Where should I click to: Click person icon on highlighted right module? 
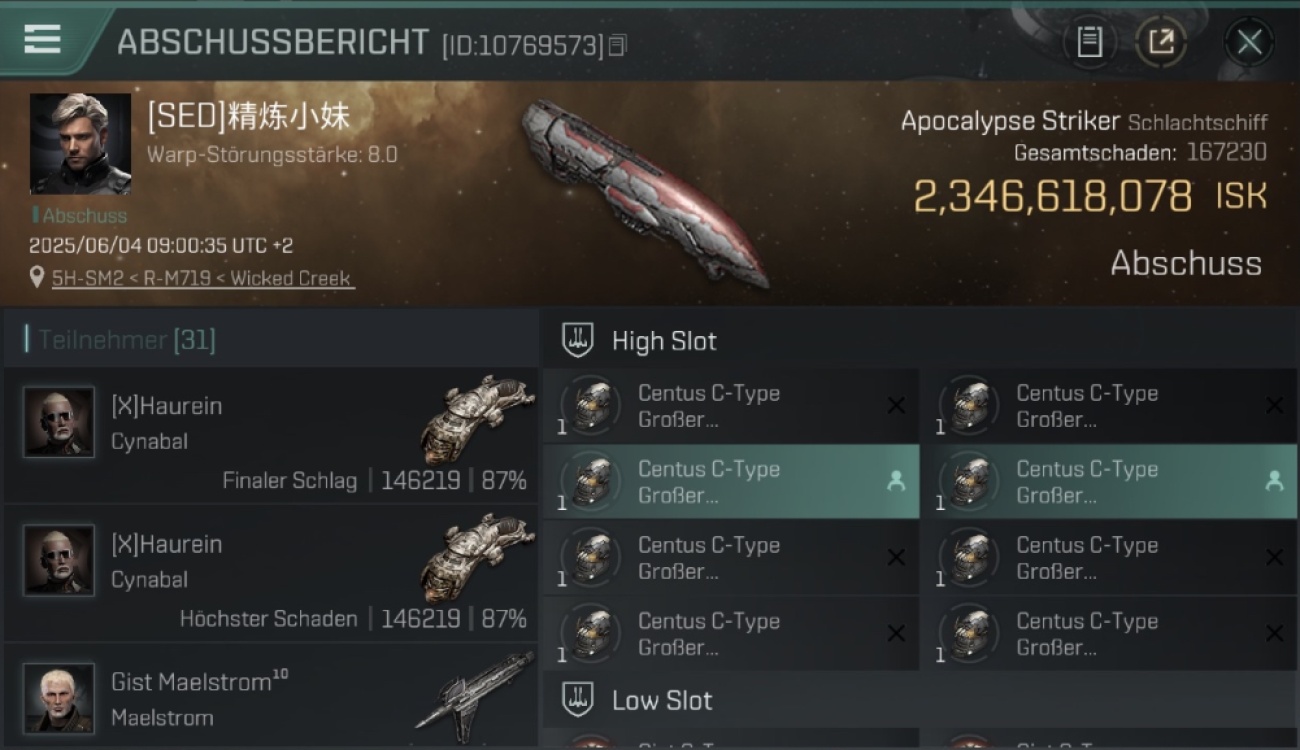coord(1274,481)
